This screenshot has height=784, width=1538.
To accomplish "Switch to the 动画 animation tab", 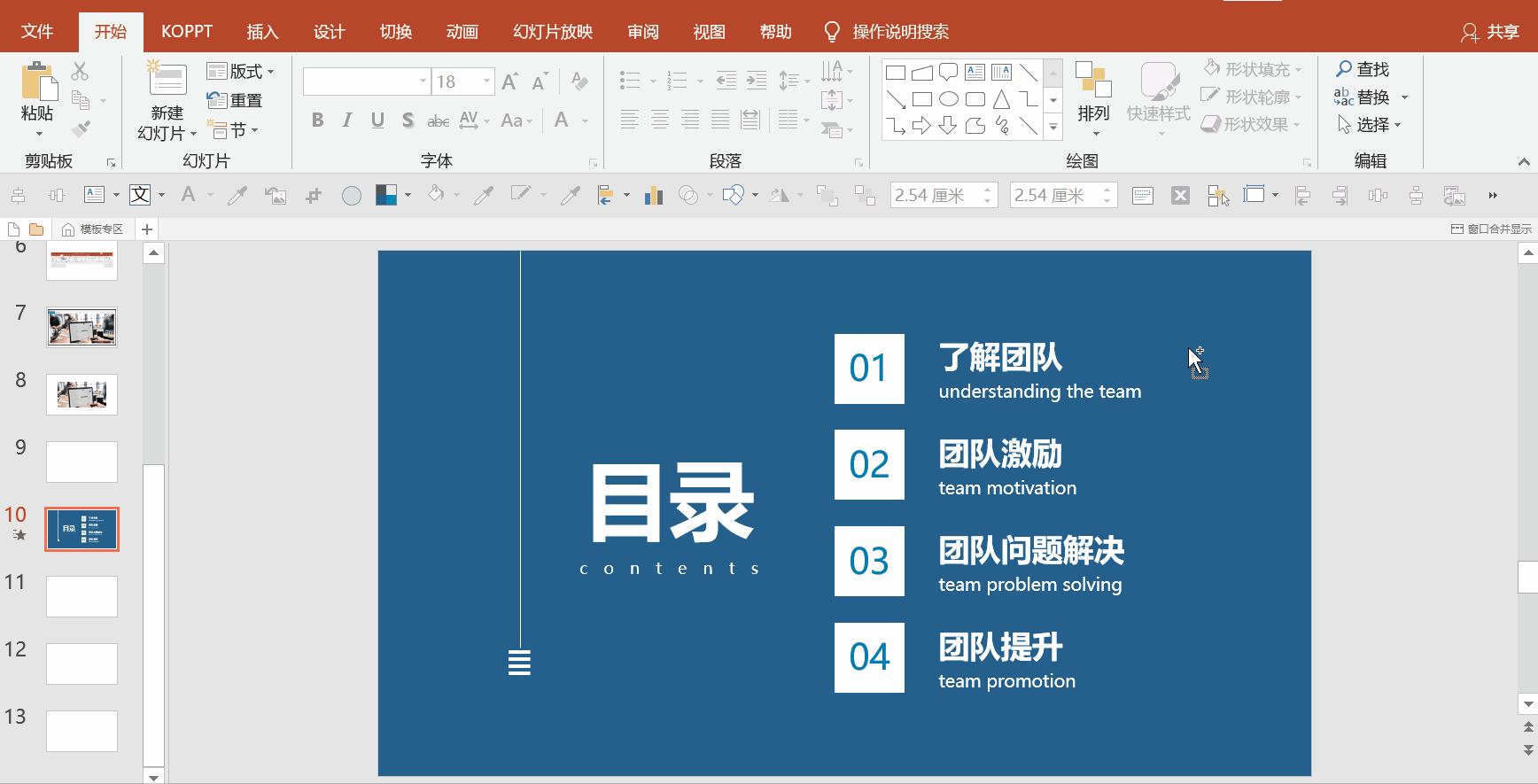I will [462, 32].
